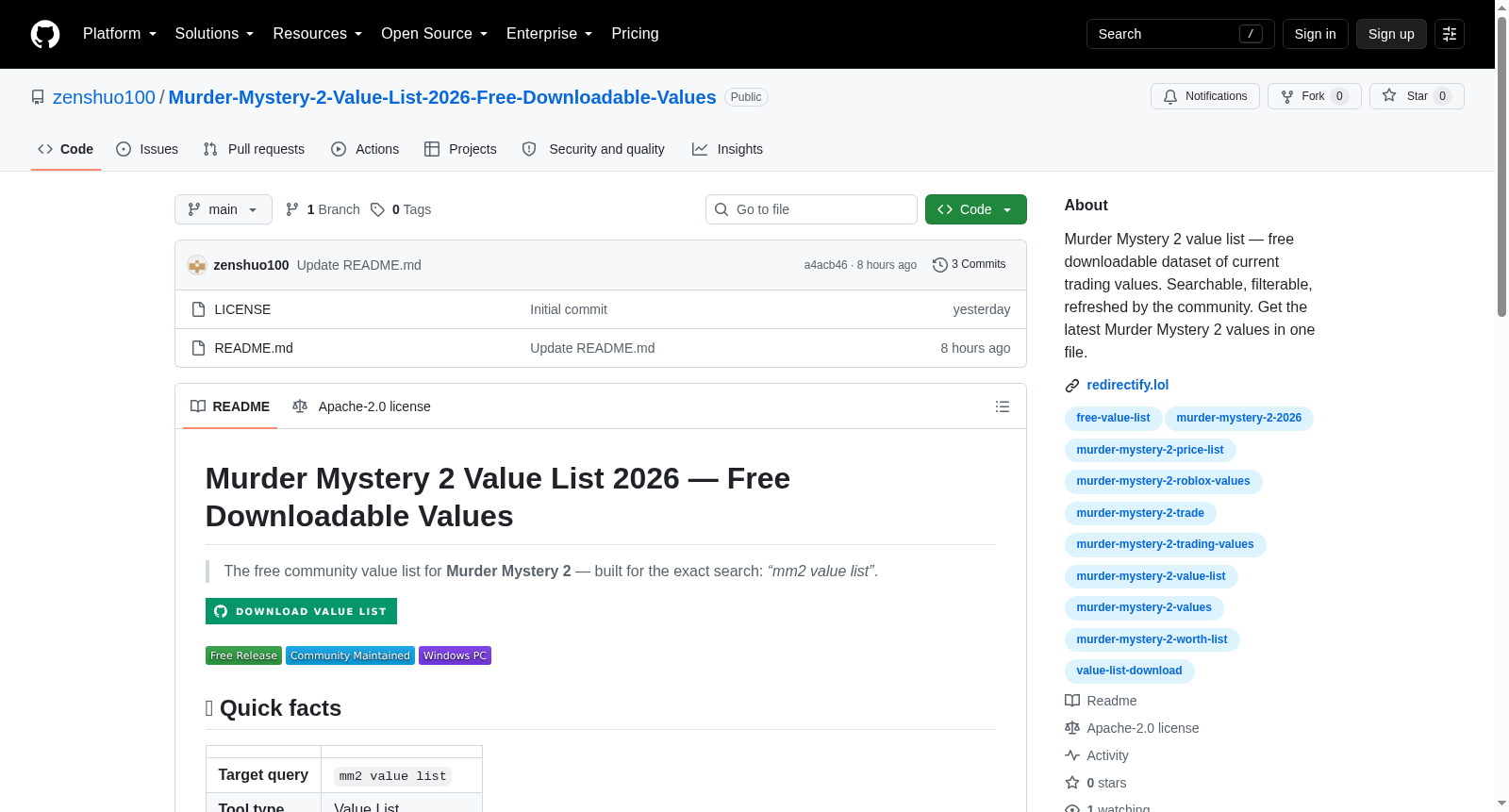Open the Pull requests tab
The image size is (1509, 812).
click(x=254, y=149)
